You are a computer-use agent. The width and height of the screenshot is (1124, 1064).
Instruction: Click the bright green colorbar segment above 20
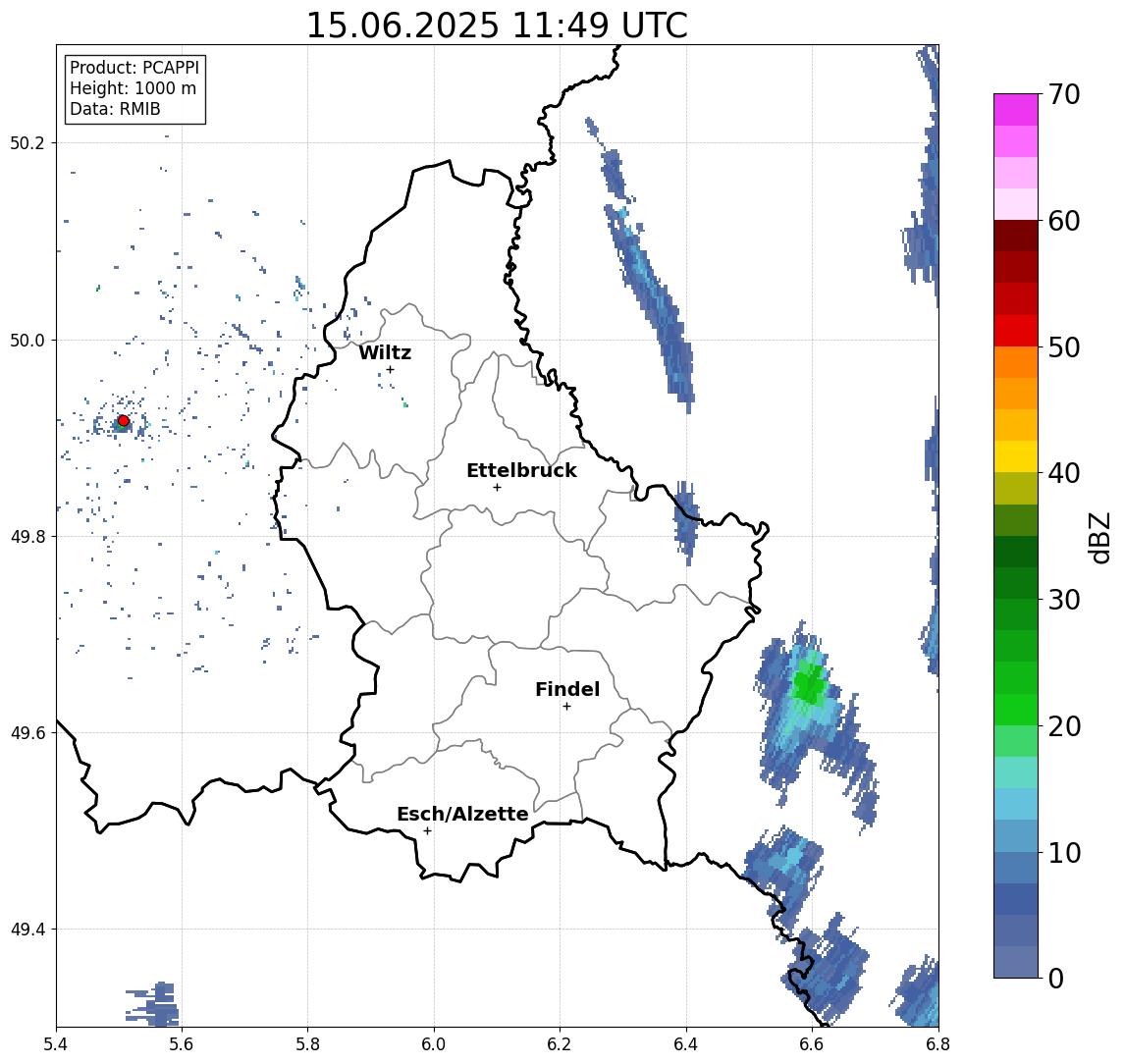click(1016, 709)
